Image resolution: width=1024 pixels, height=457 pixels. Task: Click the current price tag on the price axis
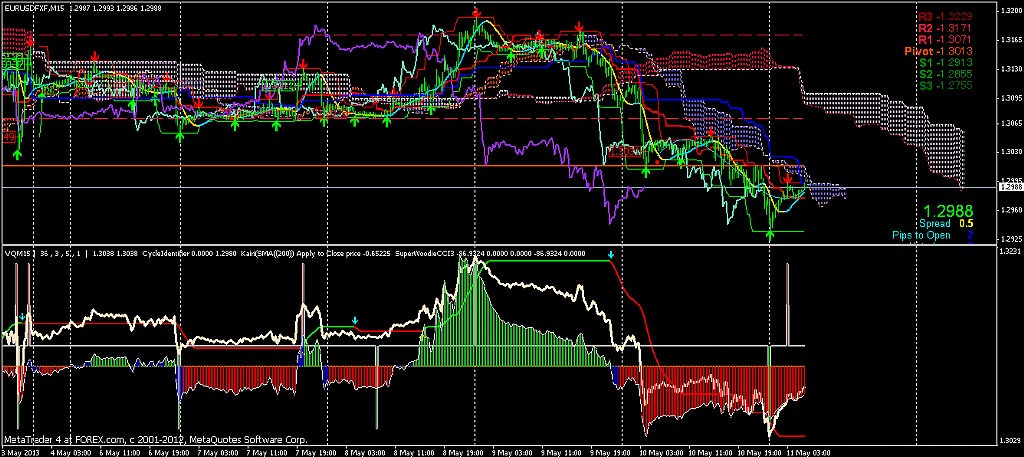pyautogui.click(x=1008, y=187)
